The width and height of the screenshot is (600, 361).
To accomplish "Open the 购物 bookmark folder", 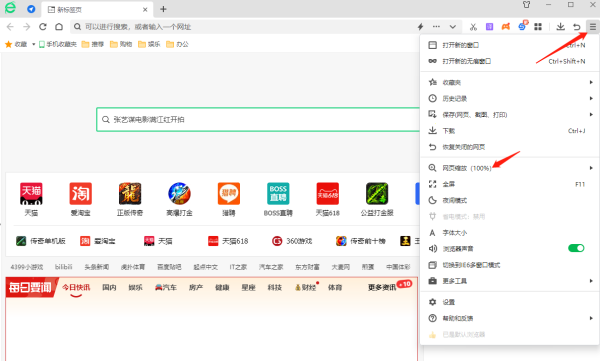I will [121, 44].
